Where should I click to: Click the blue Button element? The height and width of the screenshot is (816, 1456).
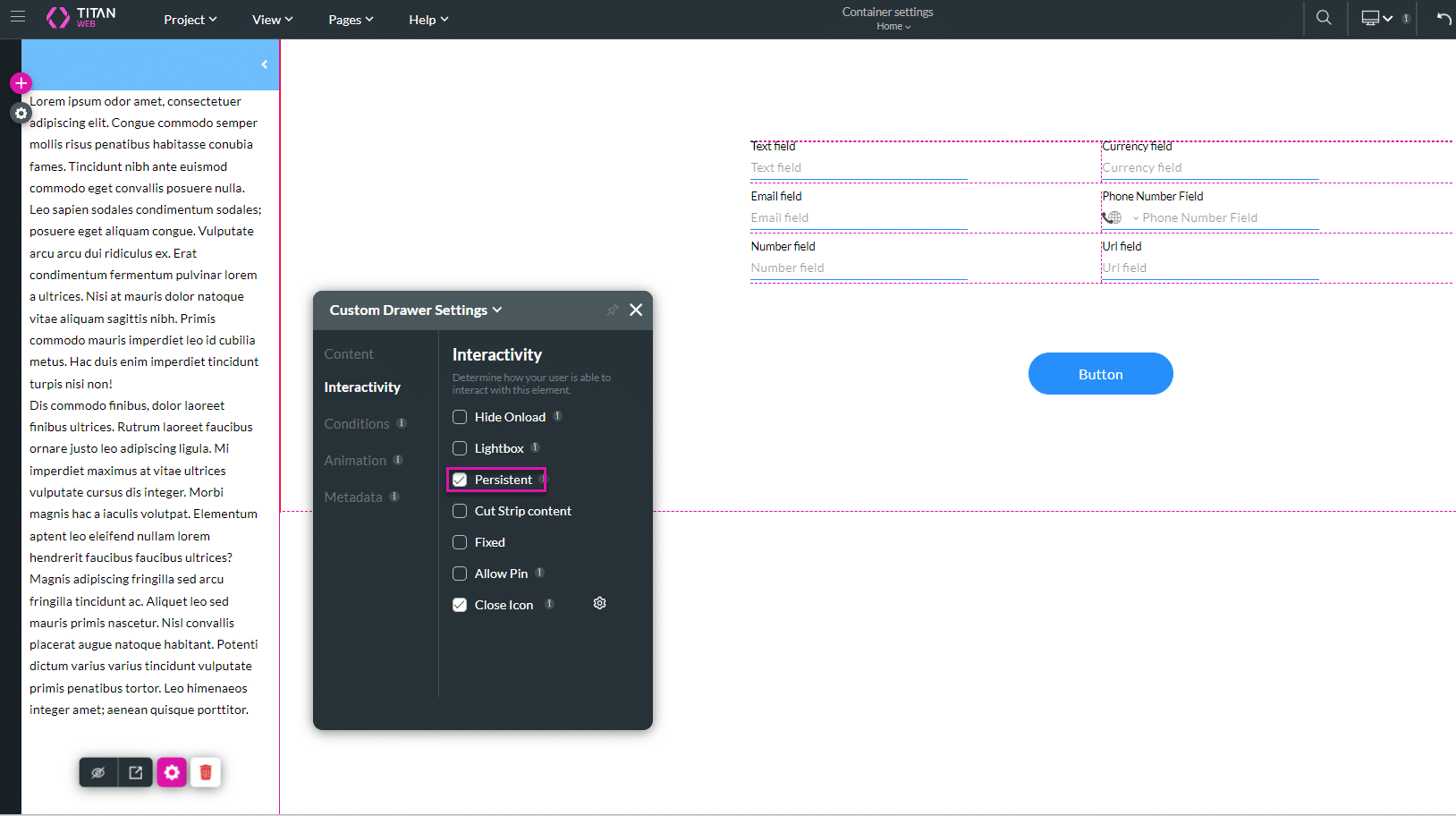[x=1100, y=374]
